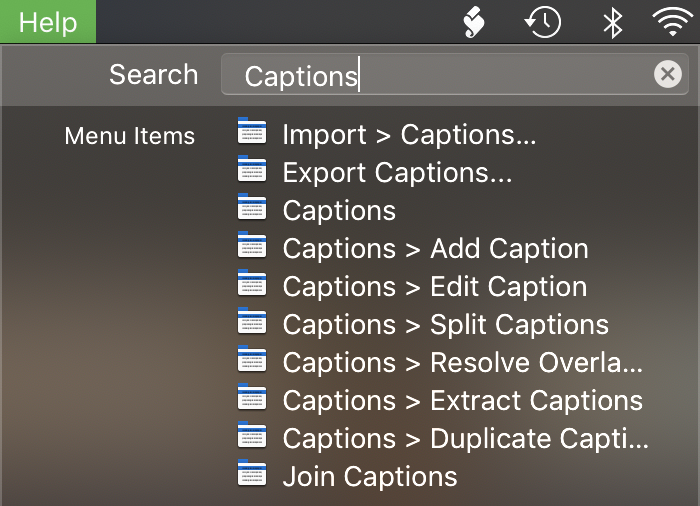Click the clear search text button
Image resolution: width=700 pixels, height=506 pixels.
[x=667, y=74]
